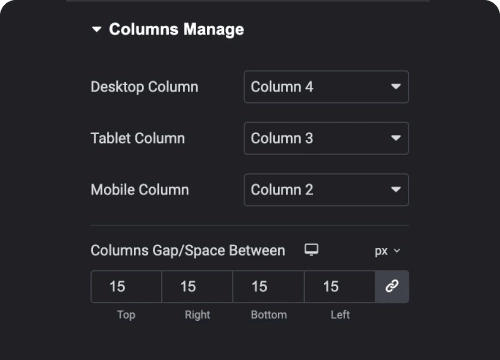Toggle the linked values chain icon

[392, 286]
